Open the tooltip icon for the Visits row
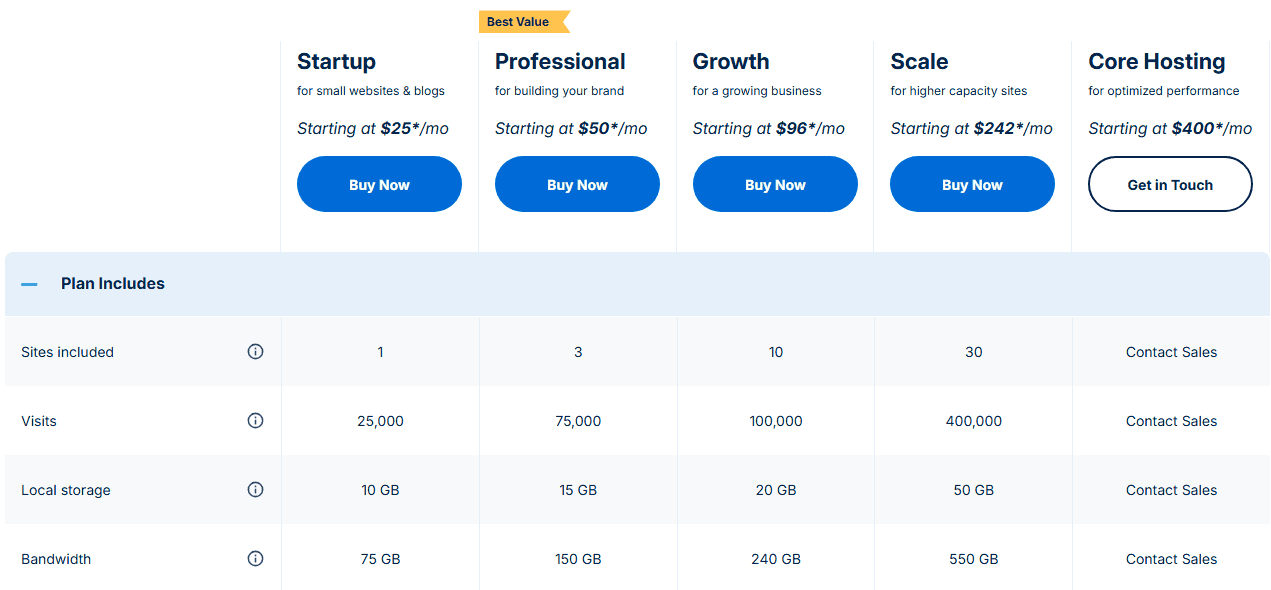Image resolution: width=1271 pixels, height=590 pixels. 255,420
